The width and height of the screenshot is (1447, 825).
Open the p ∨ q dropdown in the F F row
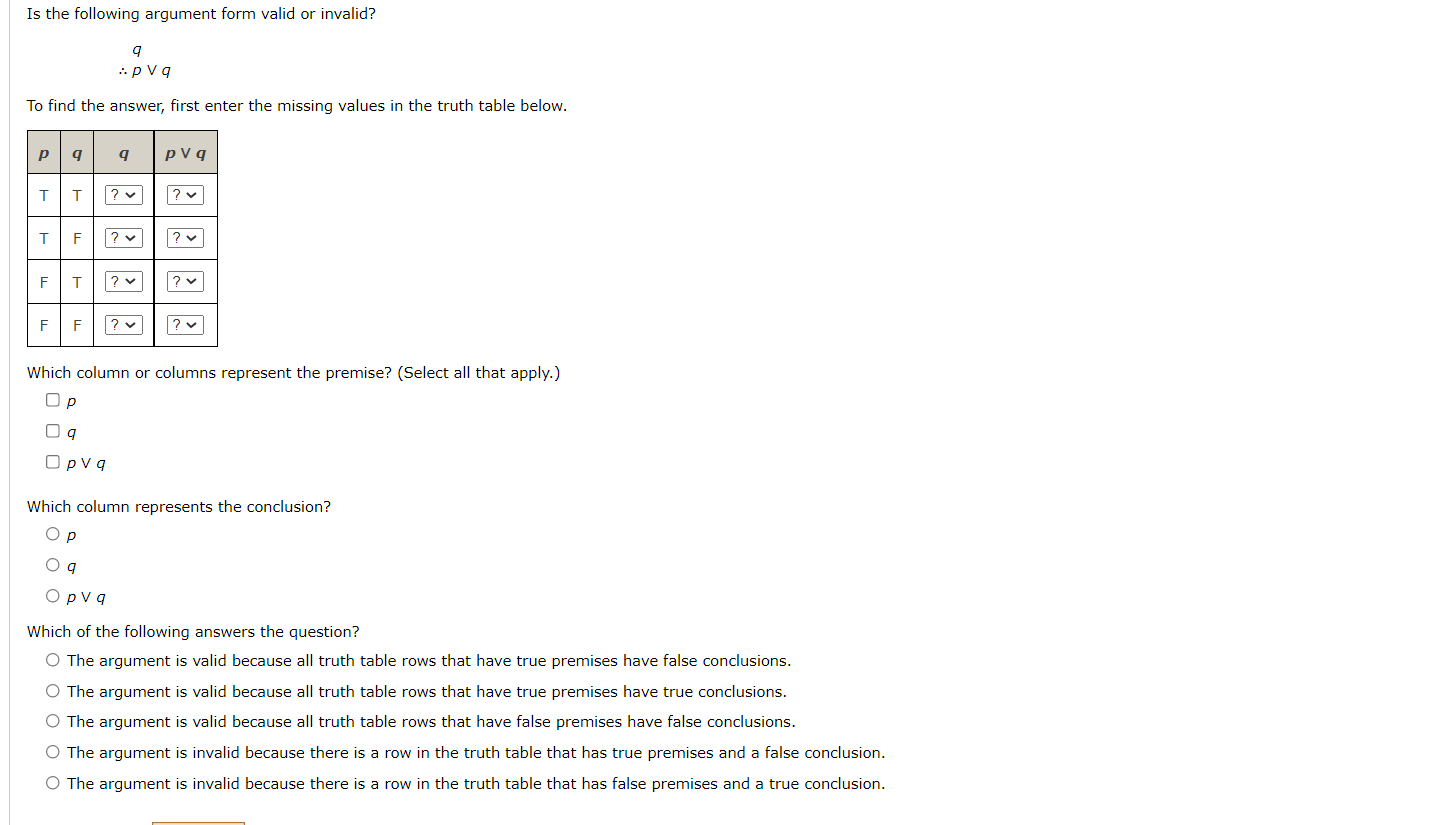(x=185, y=324)
